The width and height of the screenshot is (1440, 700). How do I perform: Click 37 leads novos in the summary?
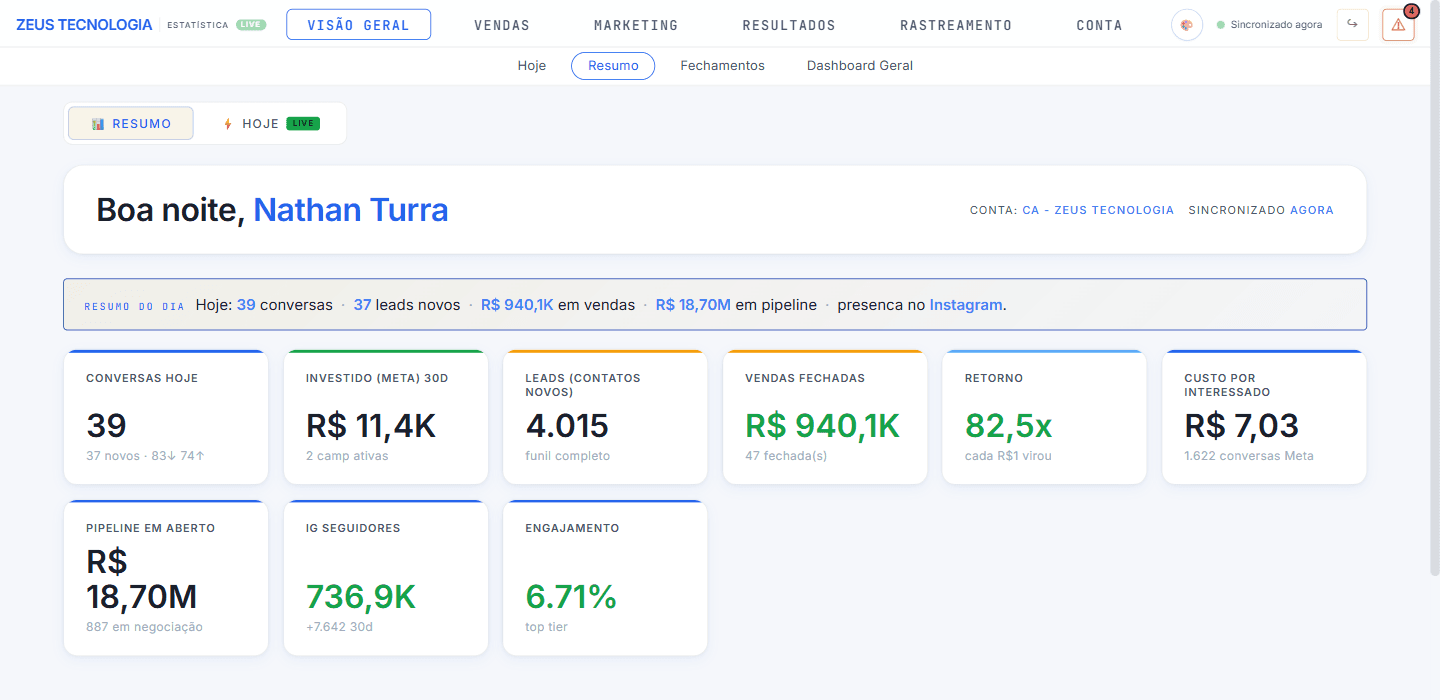click(407, 305)
